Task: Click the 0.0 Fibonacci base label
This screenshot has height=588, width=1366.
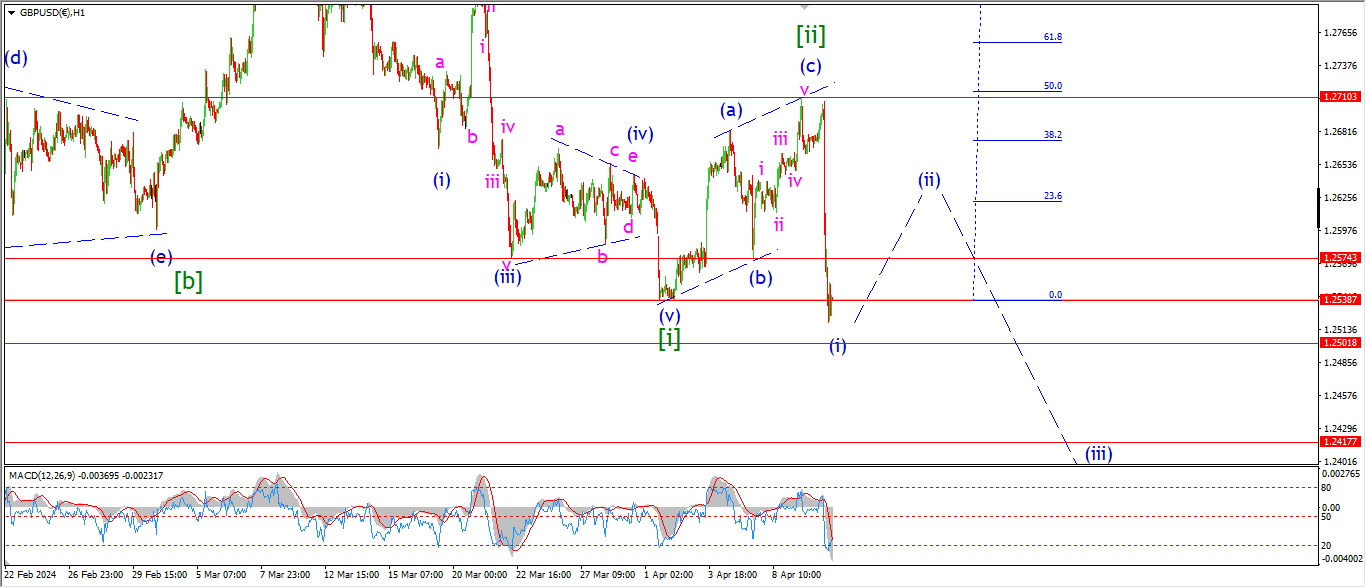Action: 1055,295
